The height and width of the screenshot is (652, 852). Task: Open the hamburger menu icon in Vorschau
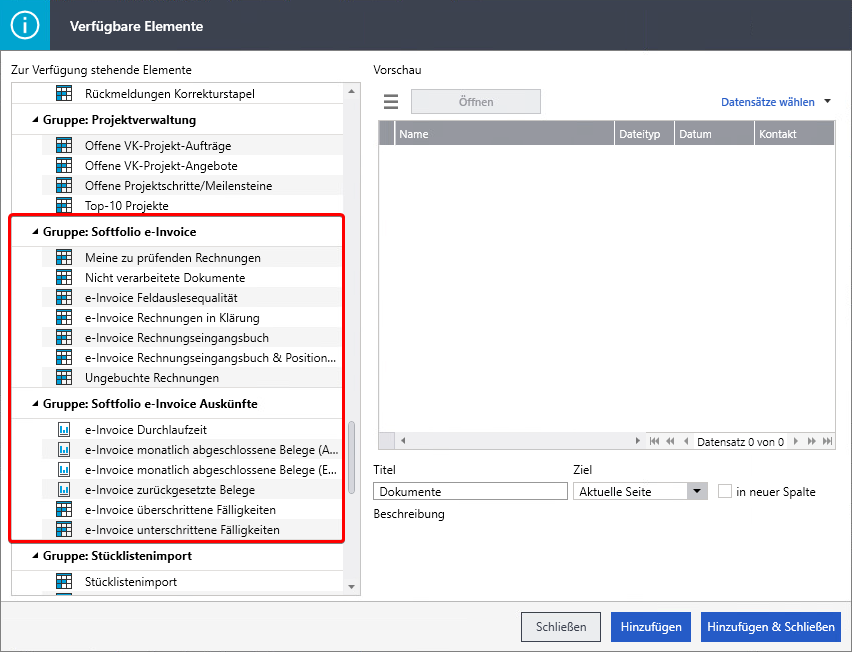coord(391,102)
